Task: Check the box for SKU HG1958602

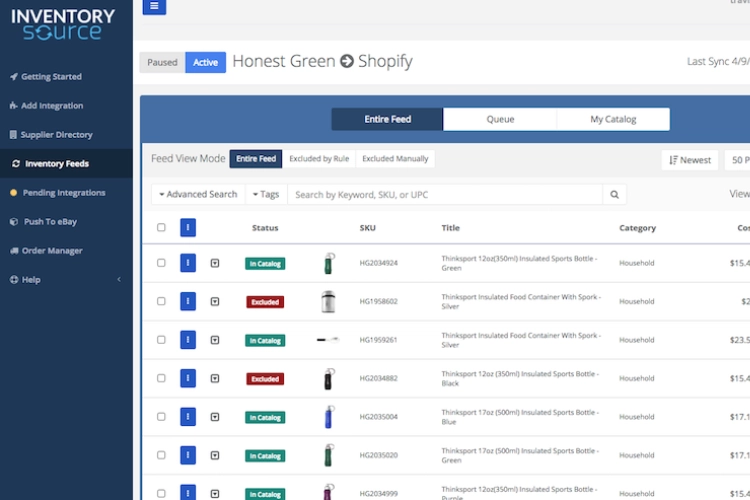Action: pyautogui.click(x=161, y=301)
